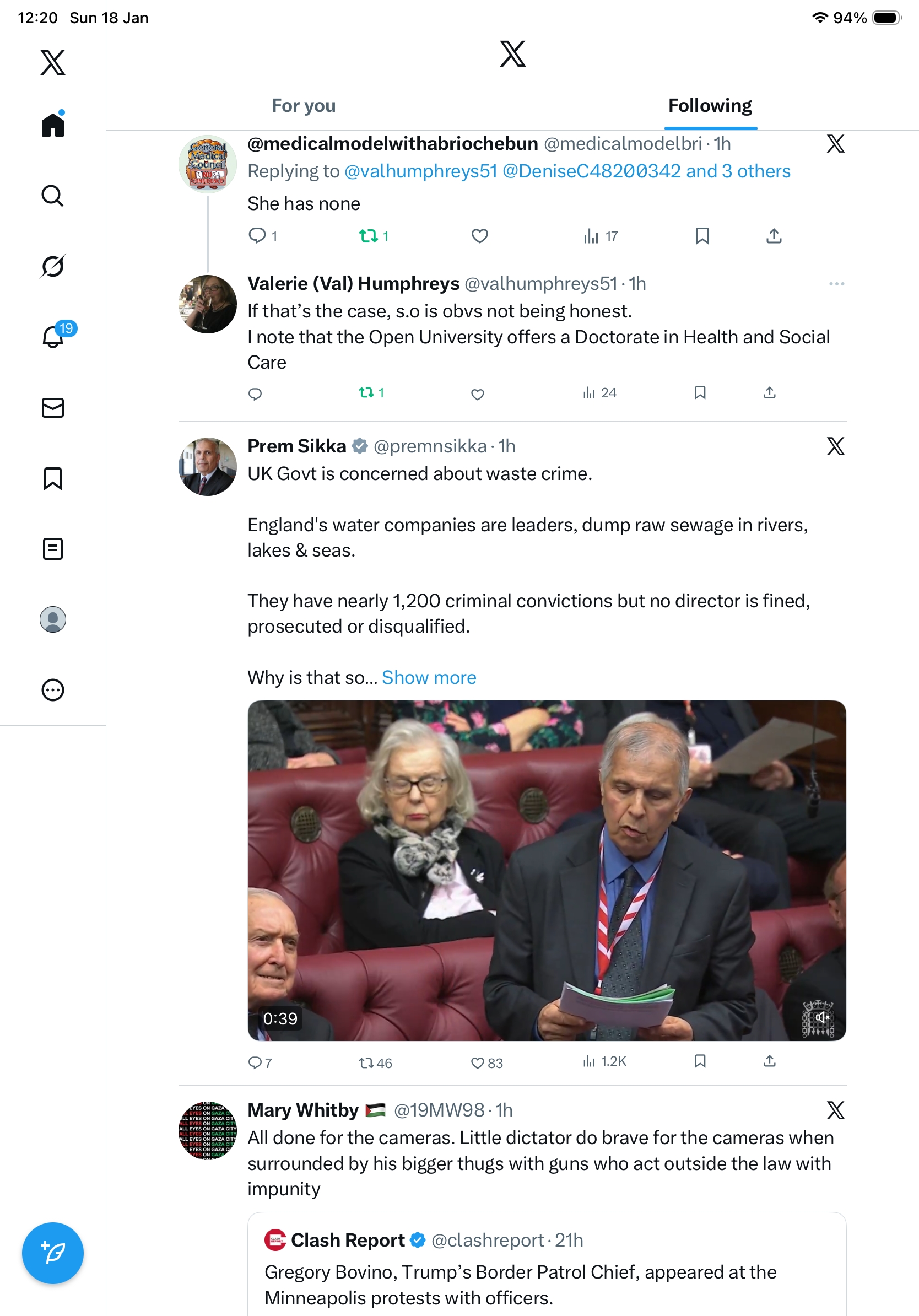Switch to the For you tab
The height and width of the screenshot is (1316, 919).
pos(304,105)
